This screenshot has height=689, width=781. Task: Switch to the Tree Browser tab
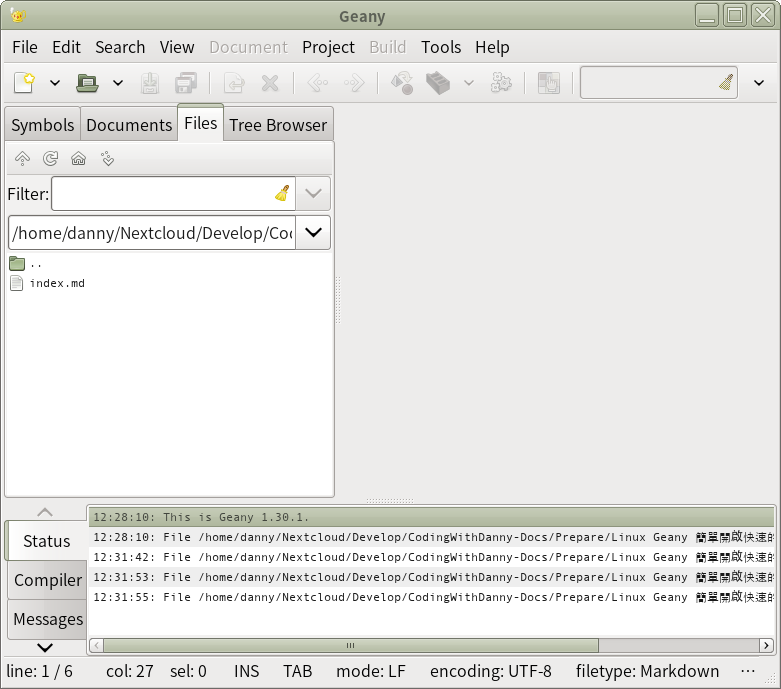[277, 125]
